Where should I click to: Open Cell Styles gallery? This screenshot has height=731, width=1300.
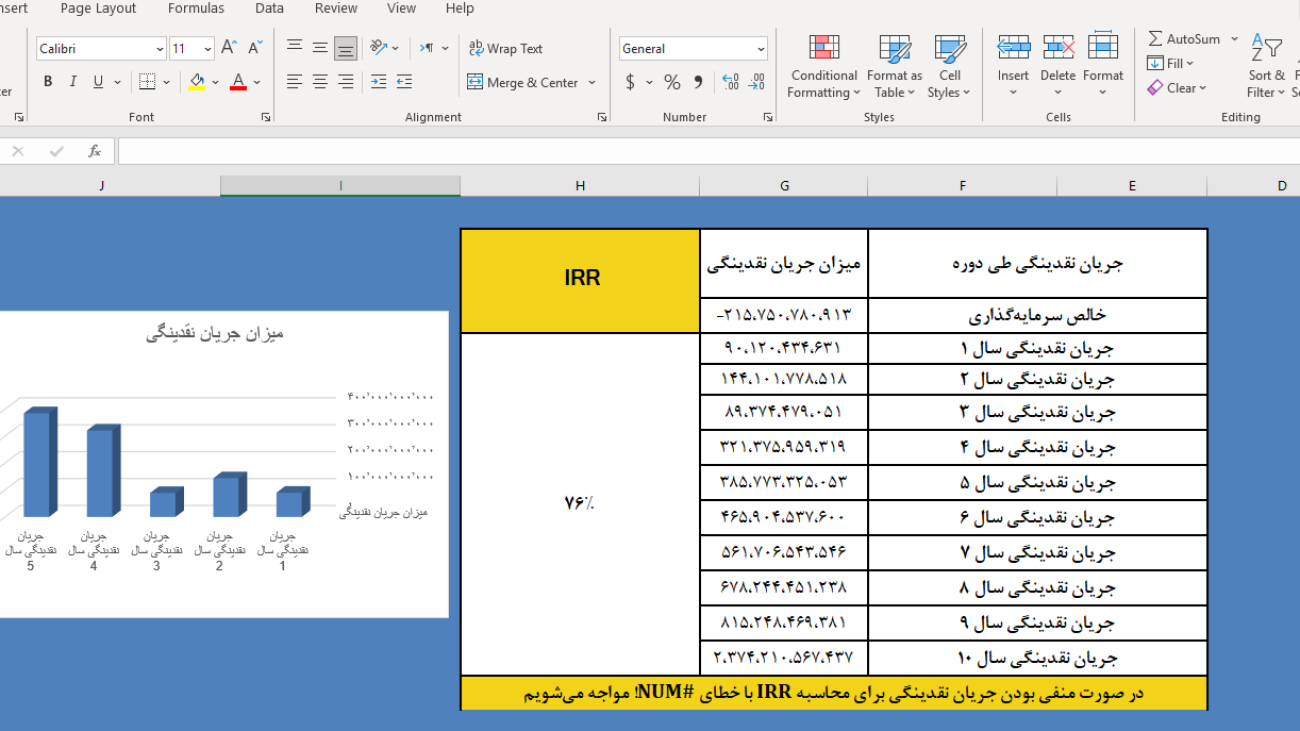[x=949, y=66]
